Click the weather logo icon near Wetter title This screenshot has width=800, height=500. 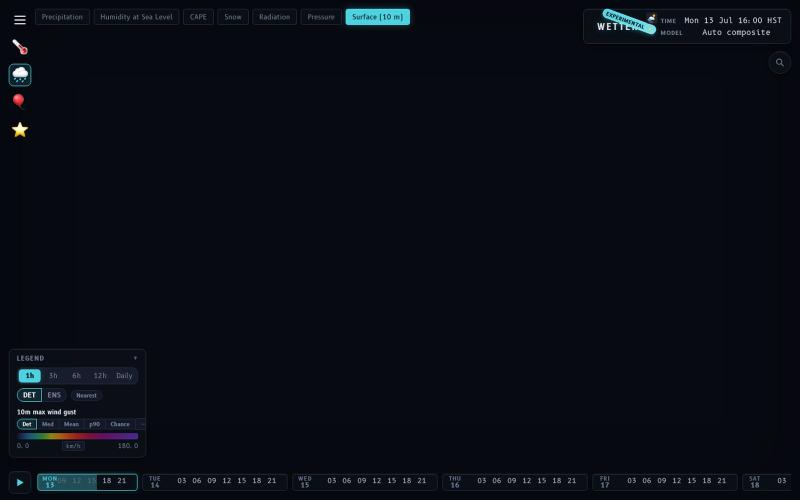[x=651, y=18]
